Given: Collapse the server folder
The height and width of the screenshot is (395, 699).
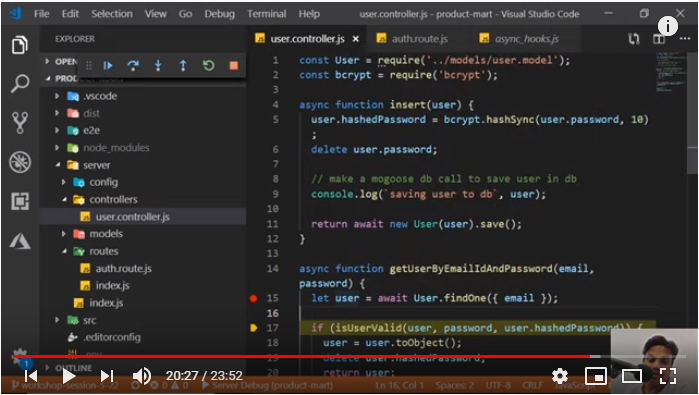Looking at the screenshot, I should pyautogui.click(x=58, y=165).
